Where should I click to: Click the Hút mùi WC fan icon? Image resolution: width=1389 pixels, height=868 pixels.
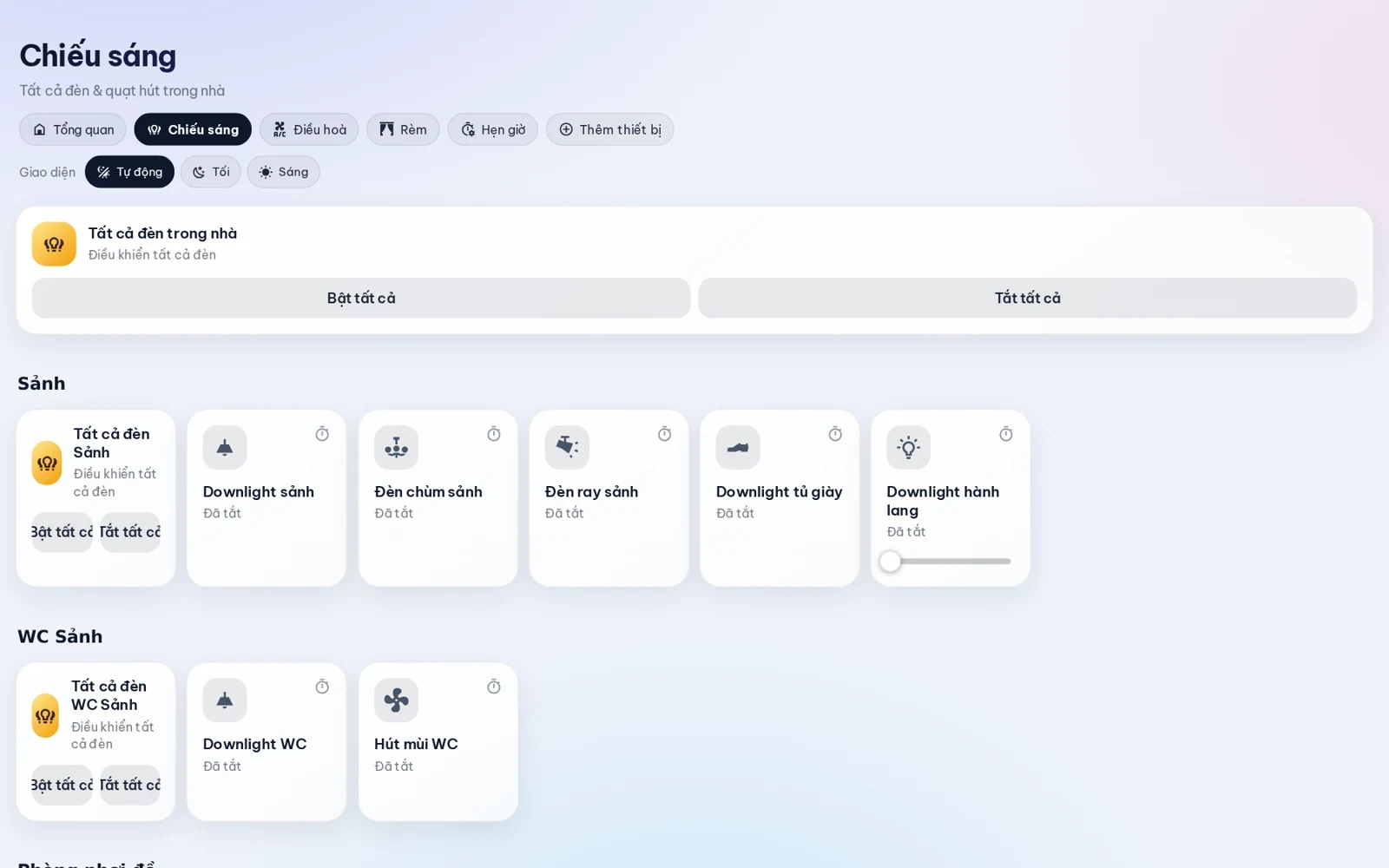pos(396,700)
